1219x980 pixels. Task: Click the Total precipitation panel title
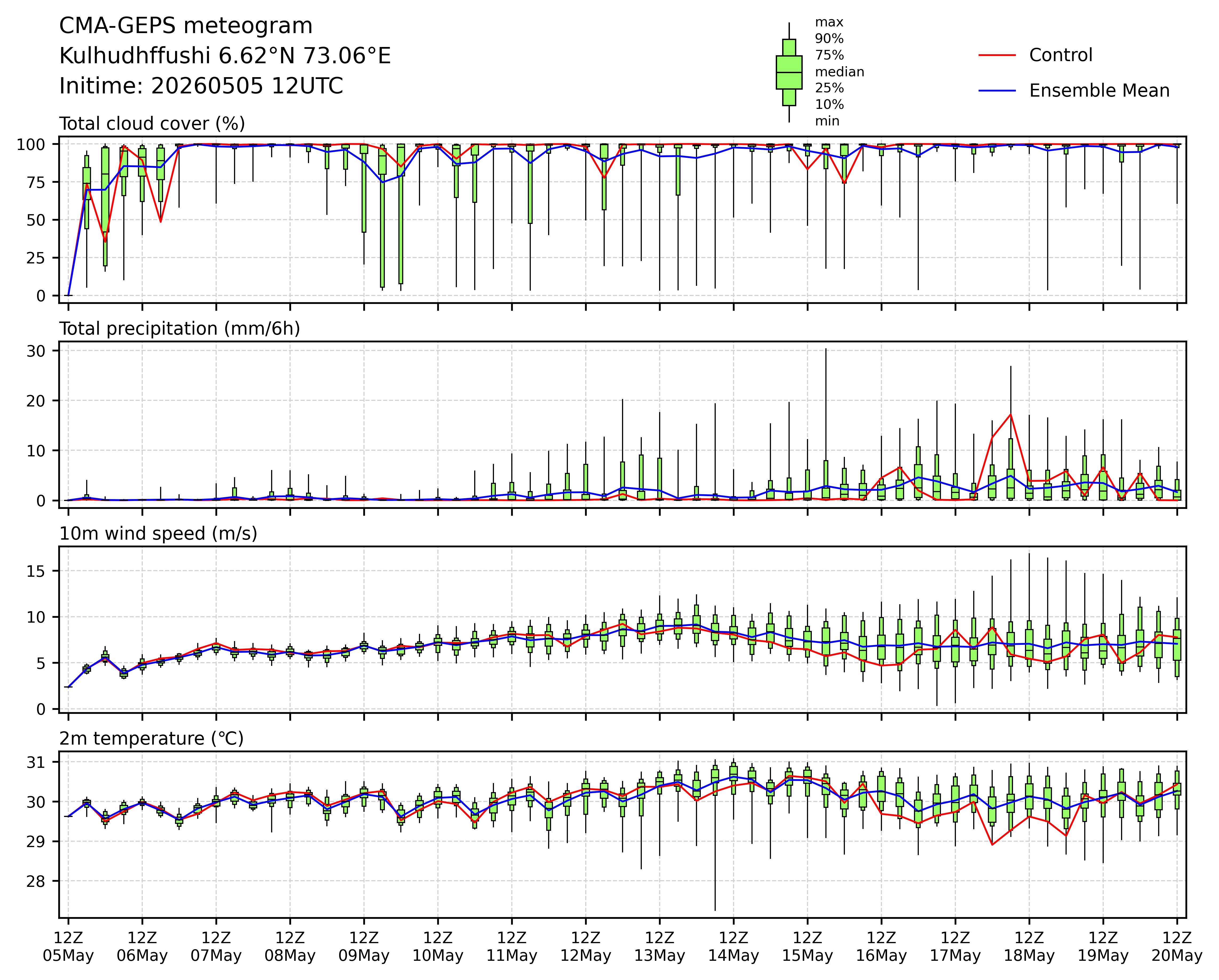tap(180, 329)
